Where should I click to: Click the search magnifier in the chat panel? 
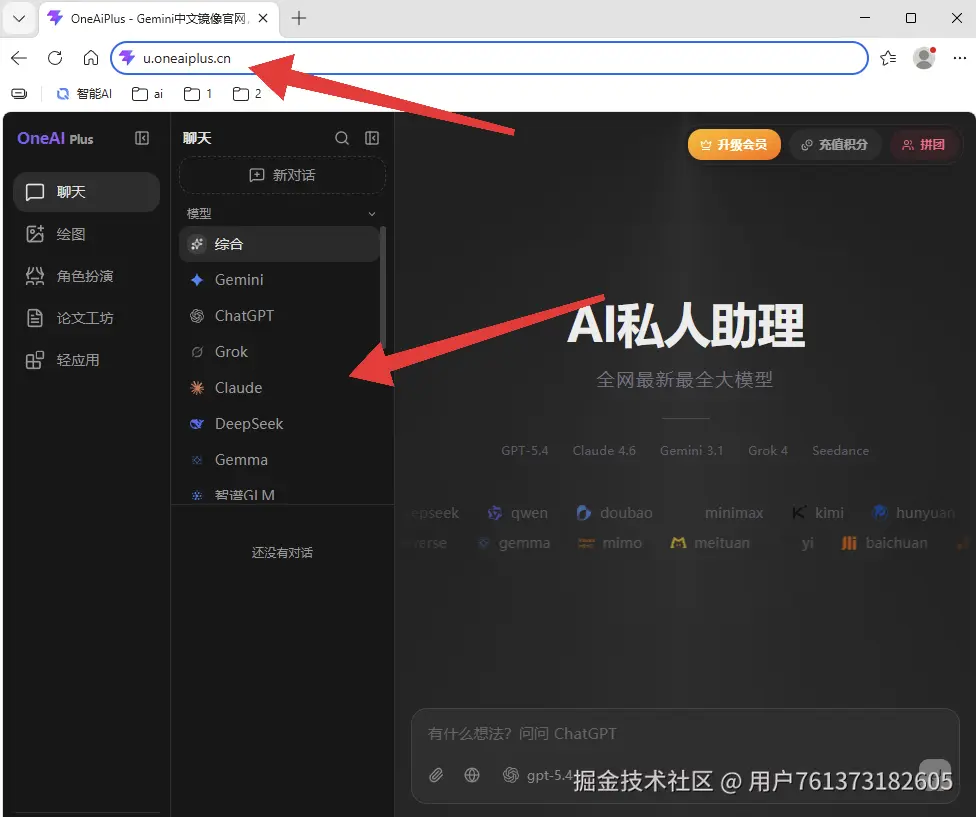coord(341,138)
